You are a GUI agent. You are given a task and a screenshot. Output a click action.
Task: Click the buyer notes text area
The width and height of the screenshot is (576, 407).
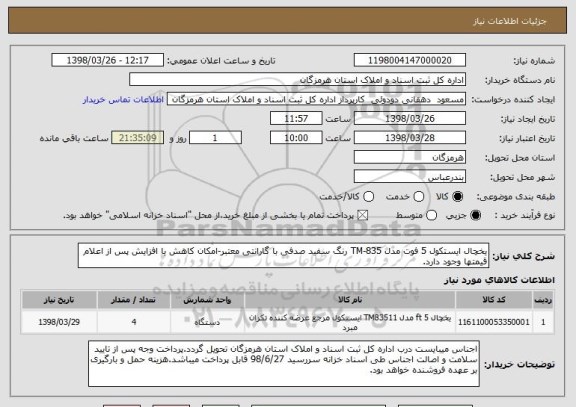[x=284, y=364]
